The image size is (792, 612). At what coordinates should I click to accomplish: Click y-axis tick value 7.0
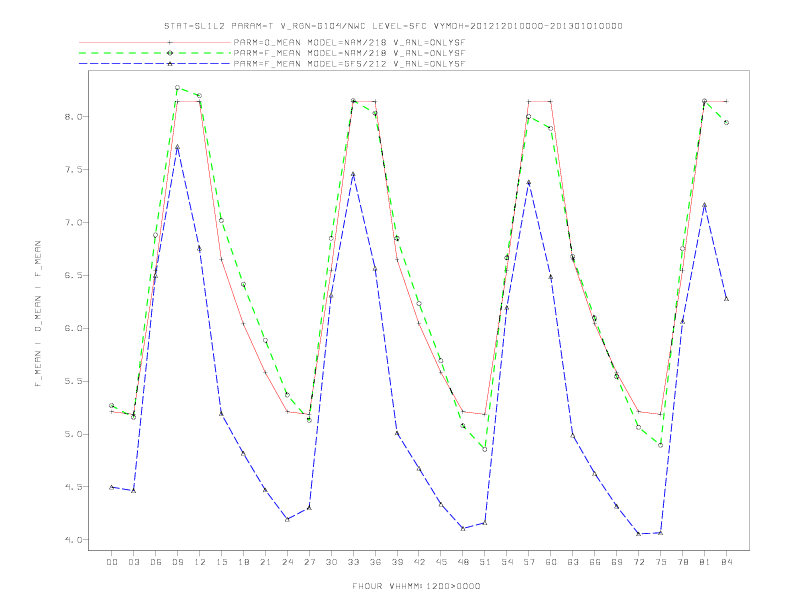[x=72, y=223]
